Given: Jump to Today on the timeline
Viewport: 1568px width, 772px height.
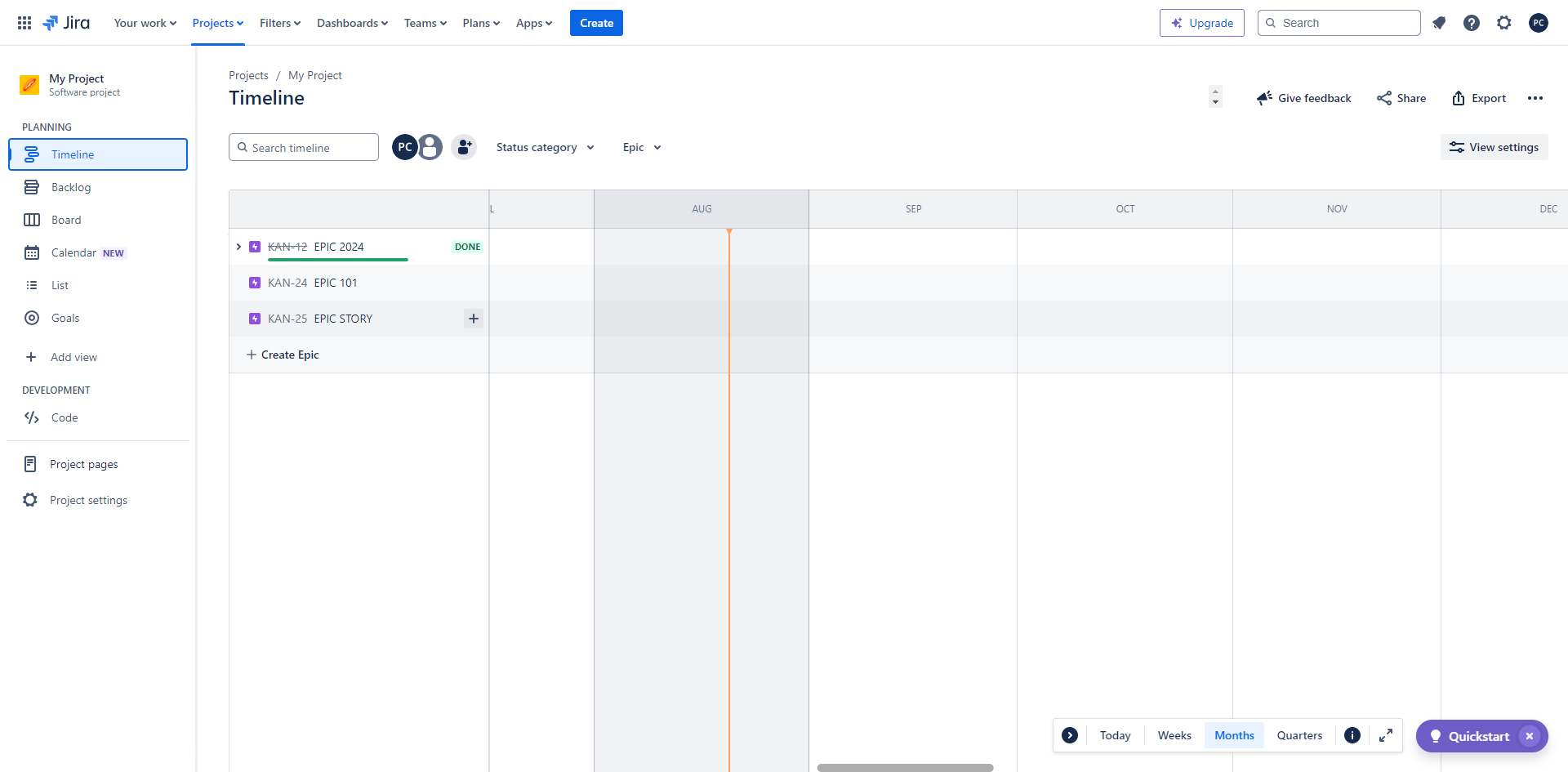Looking at the screenshot, I should (1115, 735).
